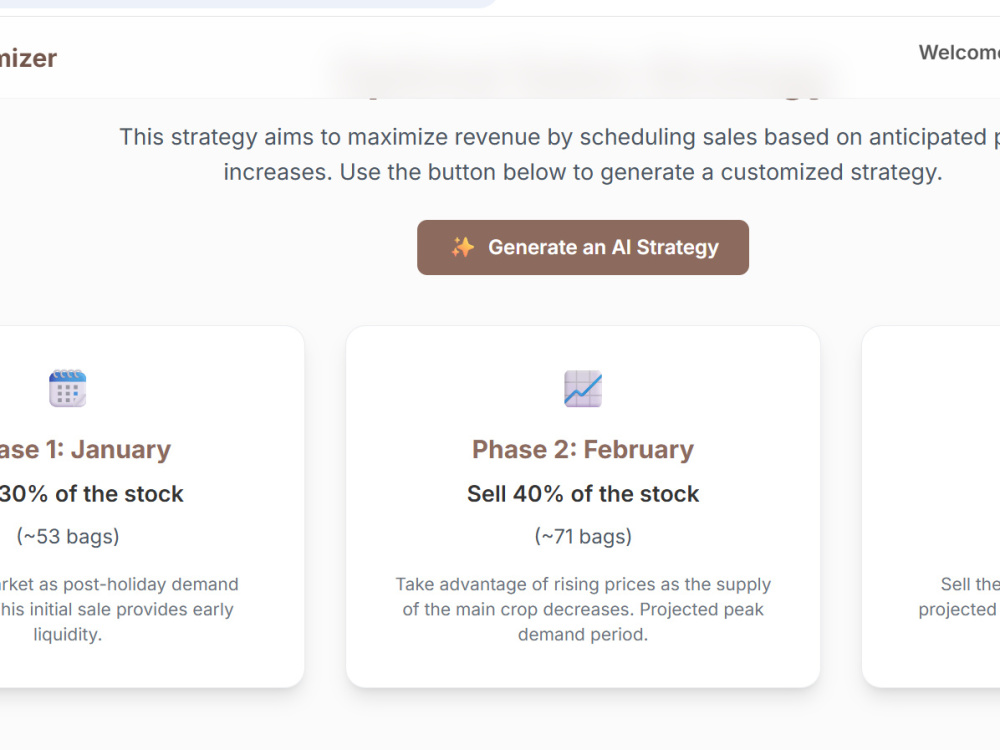Click the 'projected' text in the third card
The image size is (1000, 750).
[x=957, y=609]
